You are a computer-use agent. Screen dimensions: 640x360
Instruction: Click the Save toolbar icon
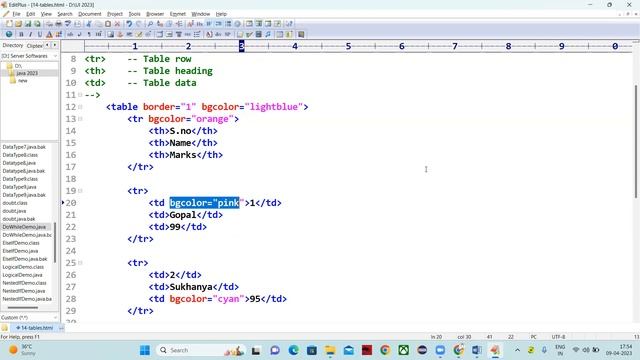pos(28,24)
